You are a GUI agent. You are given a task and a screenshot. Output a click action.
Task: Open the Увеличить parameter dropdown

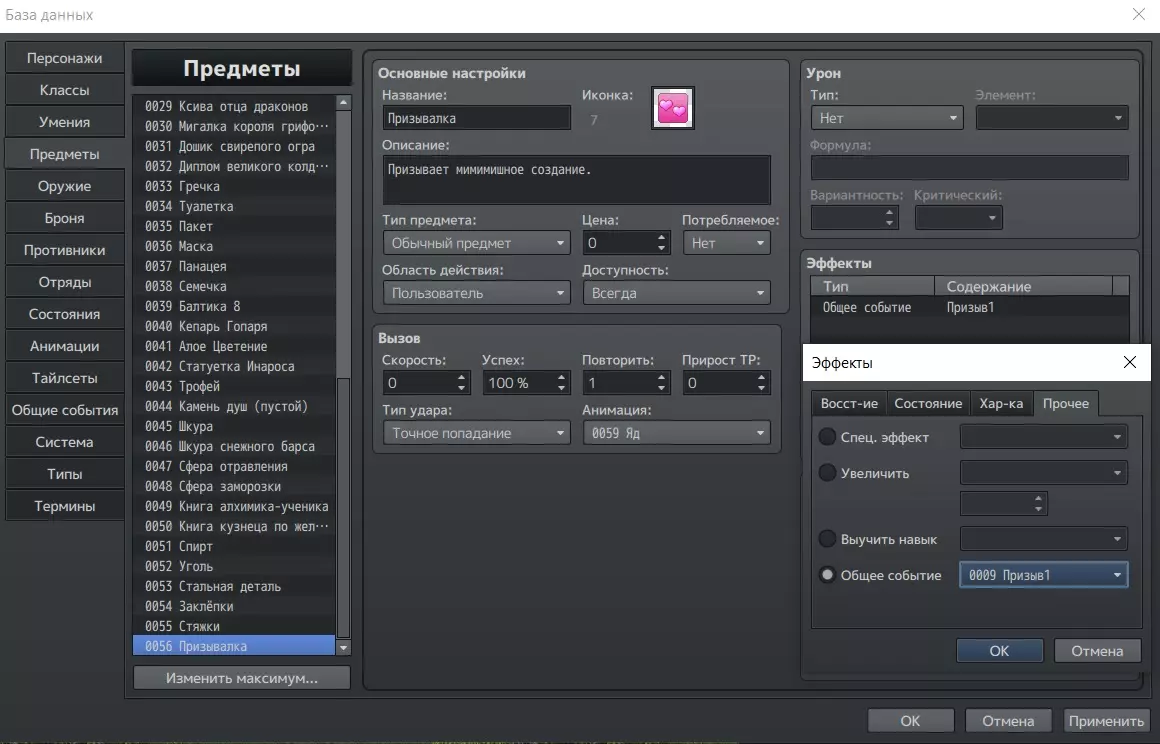click(x=1043, y=473)
